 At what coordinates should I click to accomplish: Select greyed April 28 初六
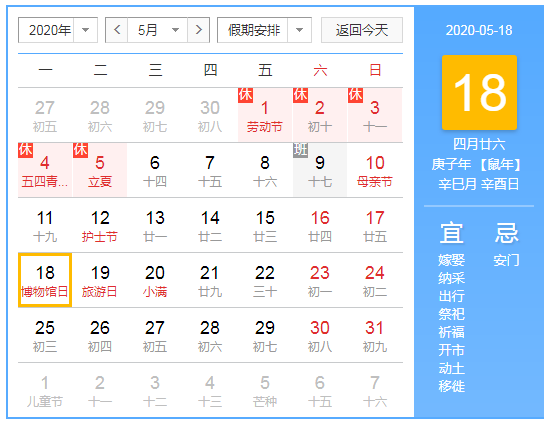pyautogui.click(x=100, y=115)
